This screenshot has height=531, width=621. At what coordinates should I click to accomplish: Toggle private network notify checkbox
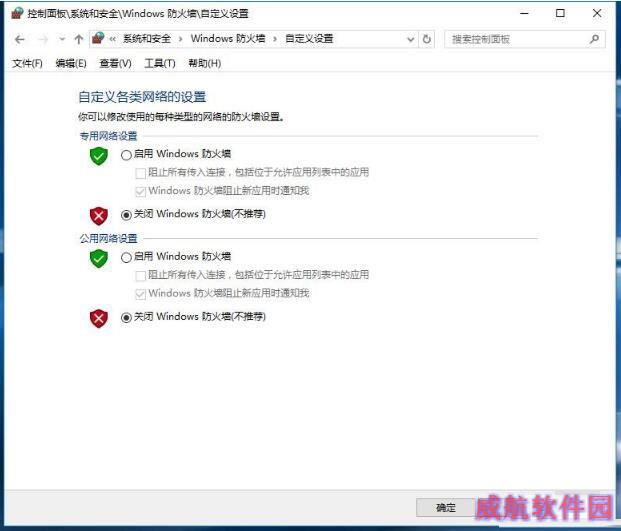coord(140,192)
